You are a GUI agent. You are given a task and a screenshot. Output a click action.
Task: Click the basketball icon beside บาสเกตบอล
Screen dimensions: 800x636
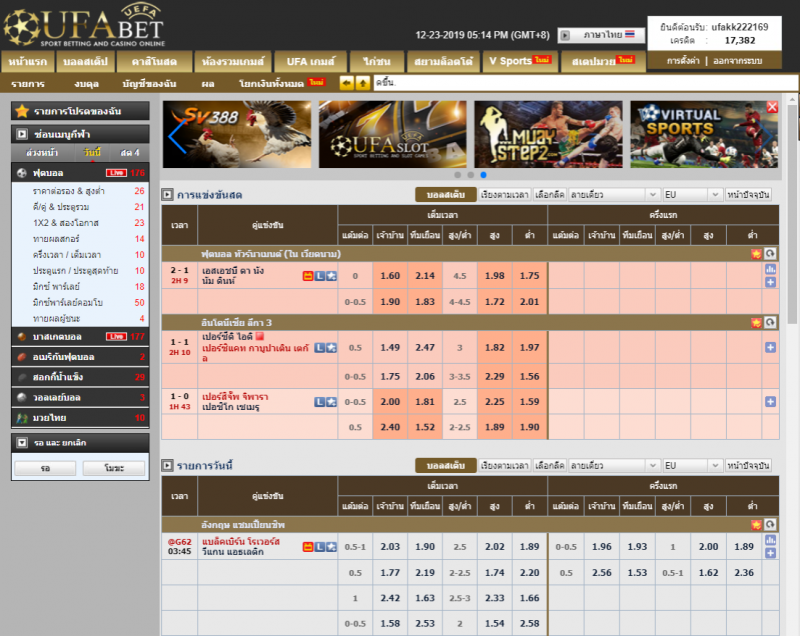[x=22, y=337]
